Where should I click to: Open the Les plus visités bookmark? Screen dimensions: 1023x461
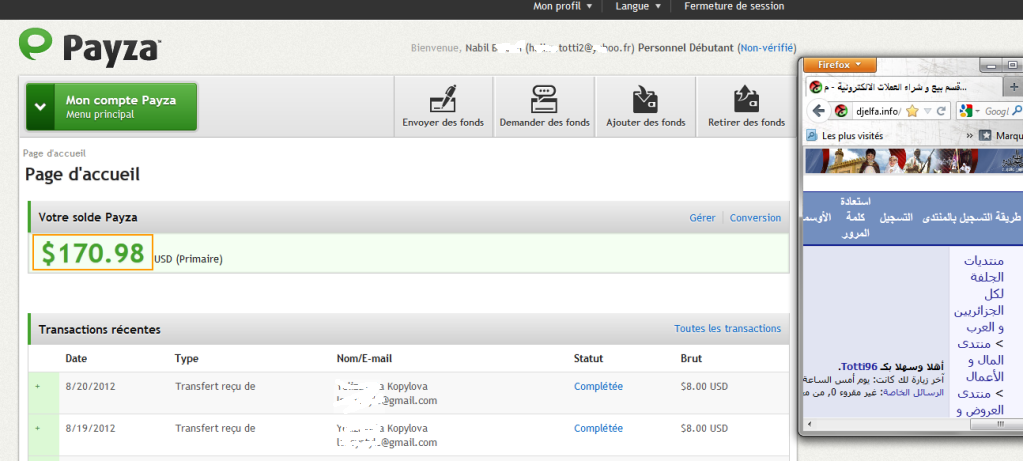(x=846, y=136)
